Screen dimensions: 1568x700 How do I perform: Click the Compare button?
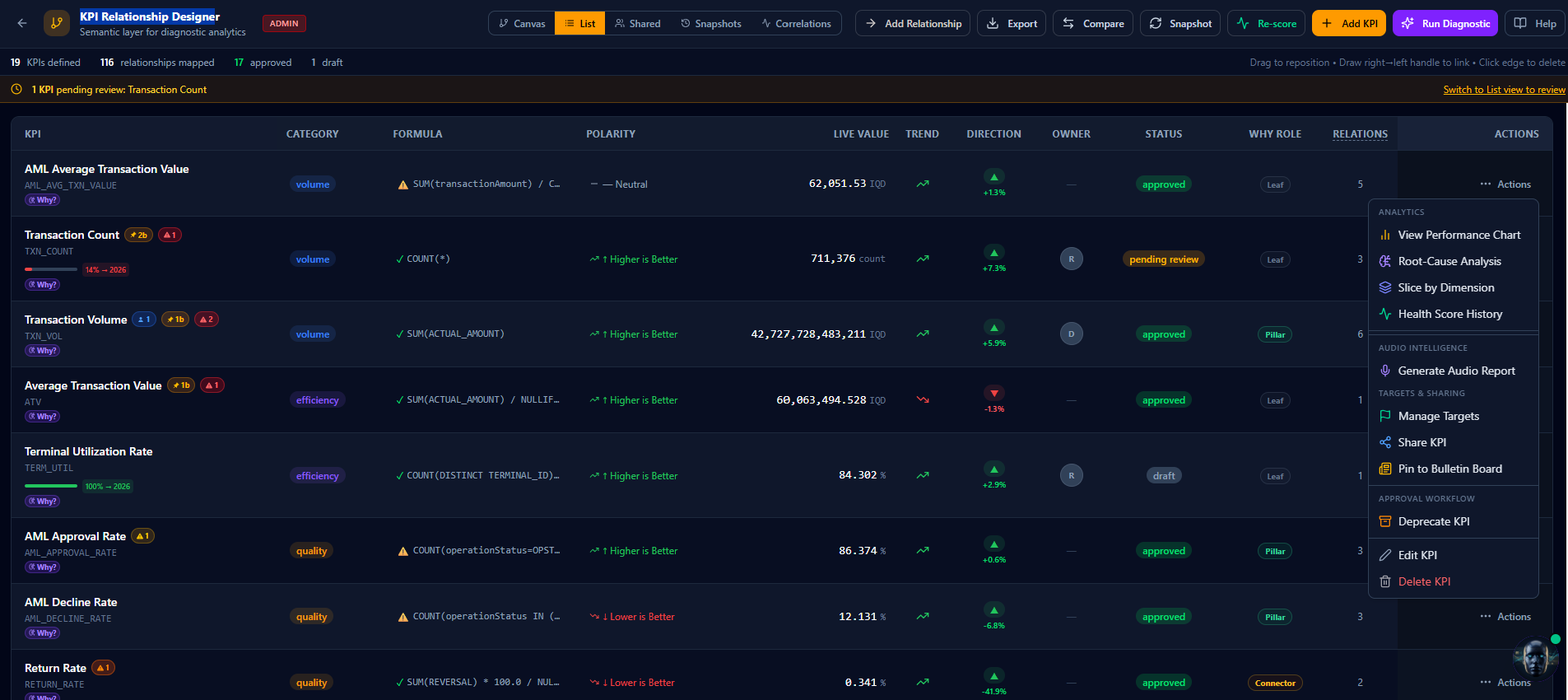coord(1093,23)
